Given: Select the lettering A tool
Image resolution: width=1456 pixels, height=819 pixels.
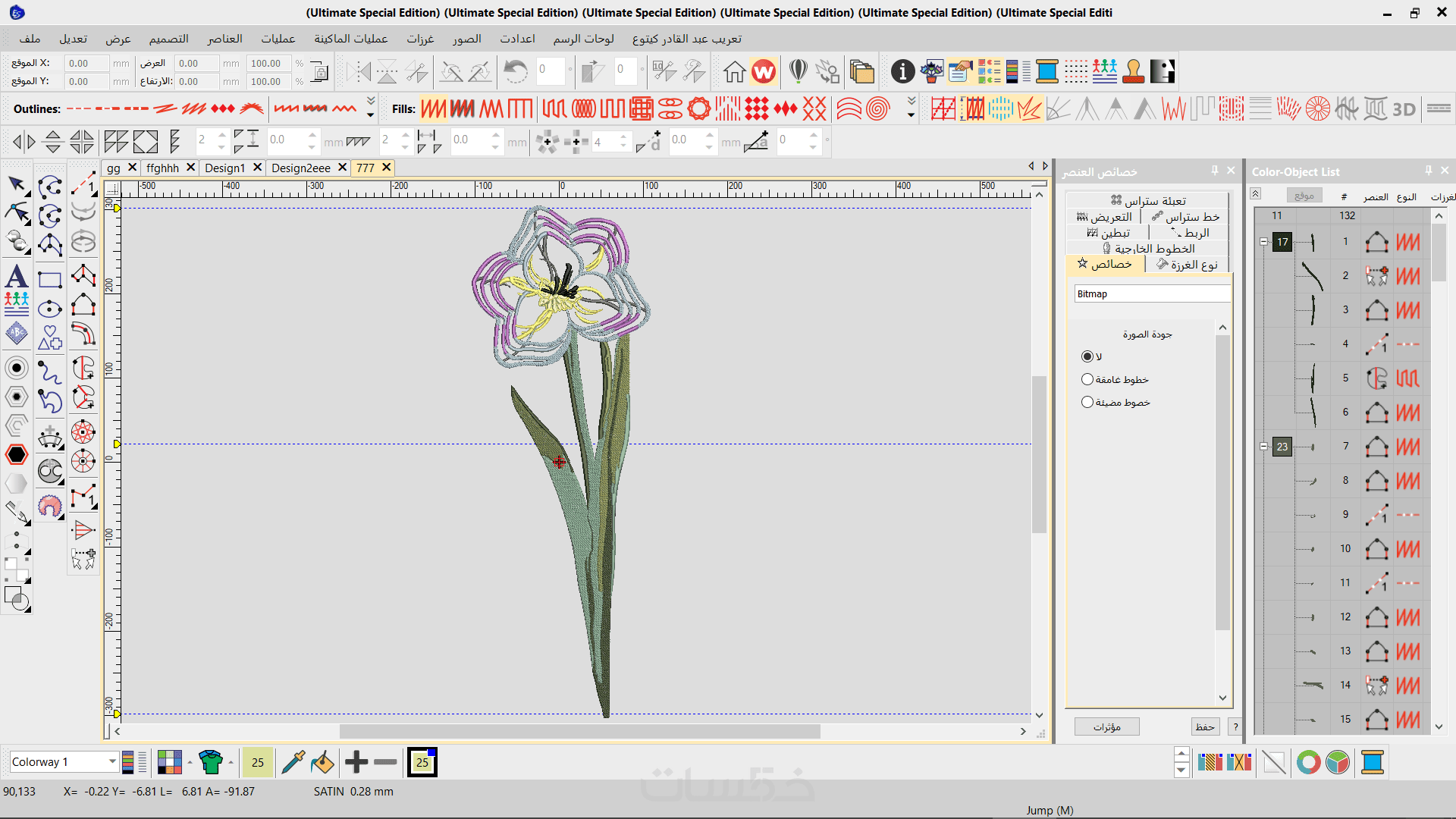Looking at the screenshot, I should click(17, 277).
